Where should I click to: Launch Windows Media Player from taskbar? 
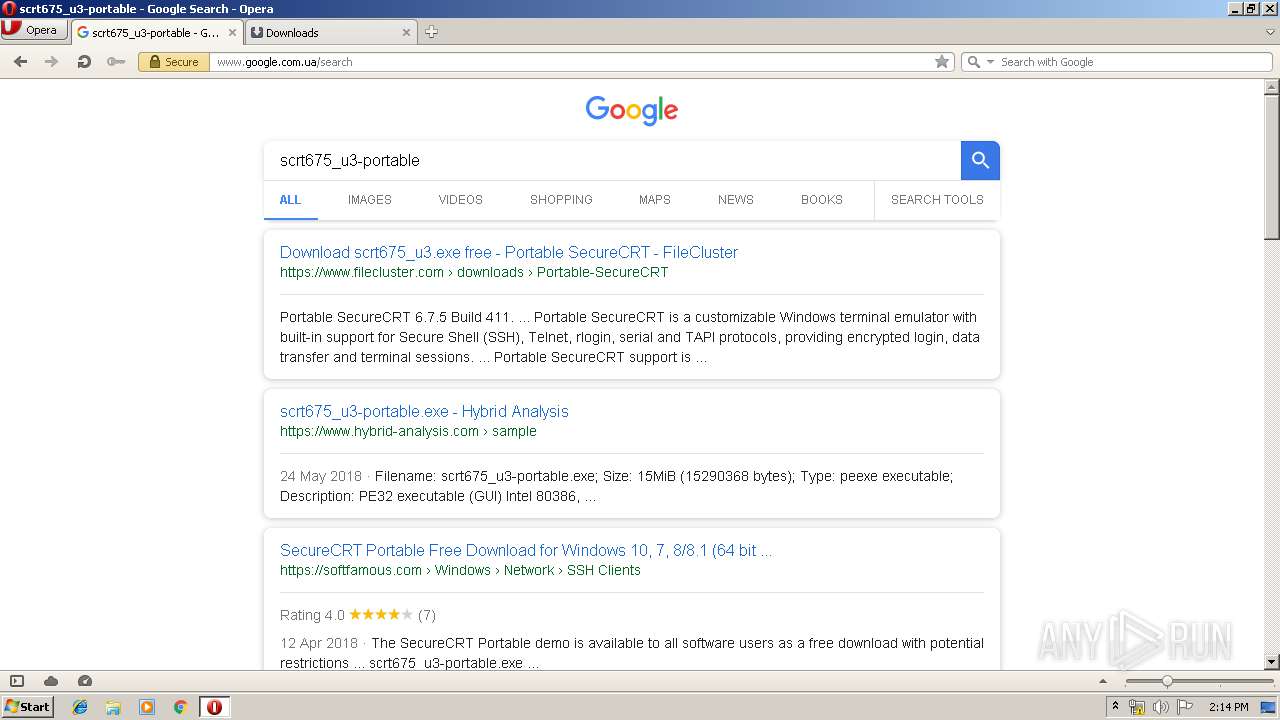147,707
